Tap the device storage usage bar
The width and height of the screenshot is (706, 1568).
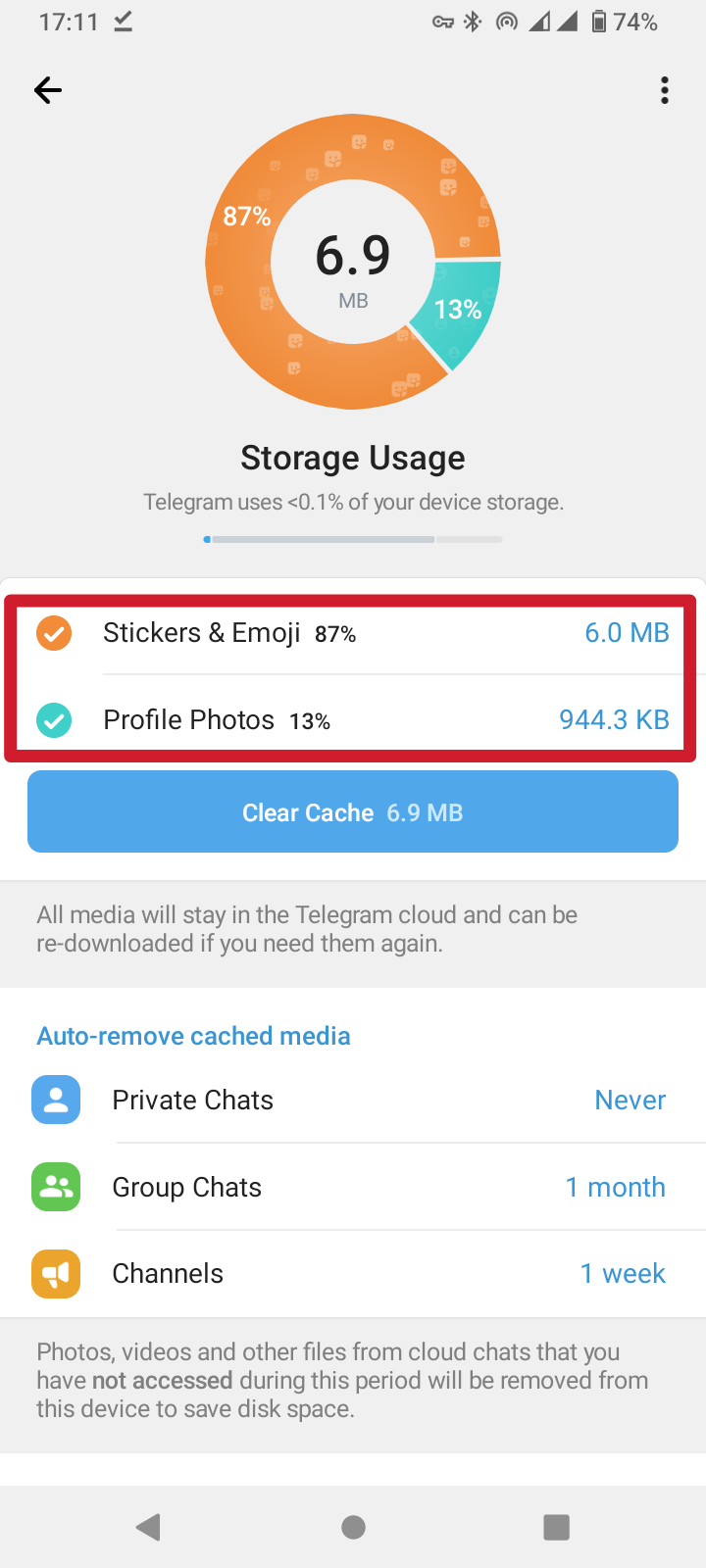(353, 539)
